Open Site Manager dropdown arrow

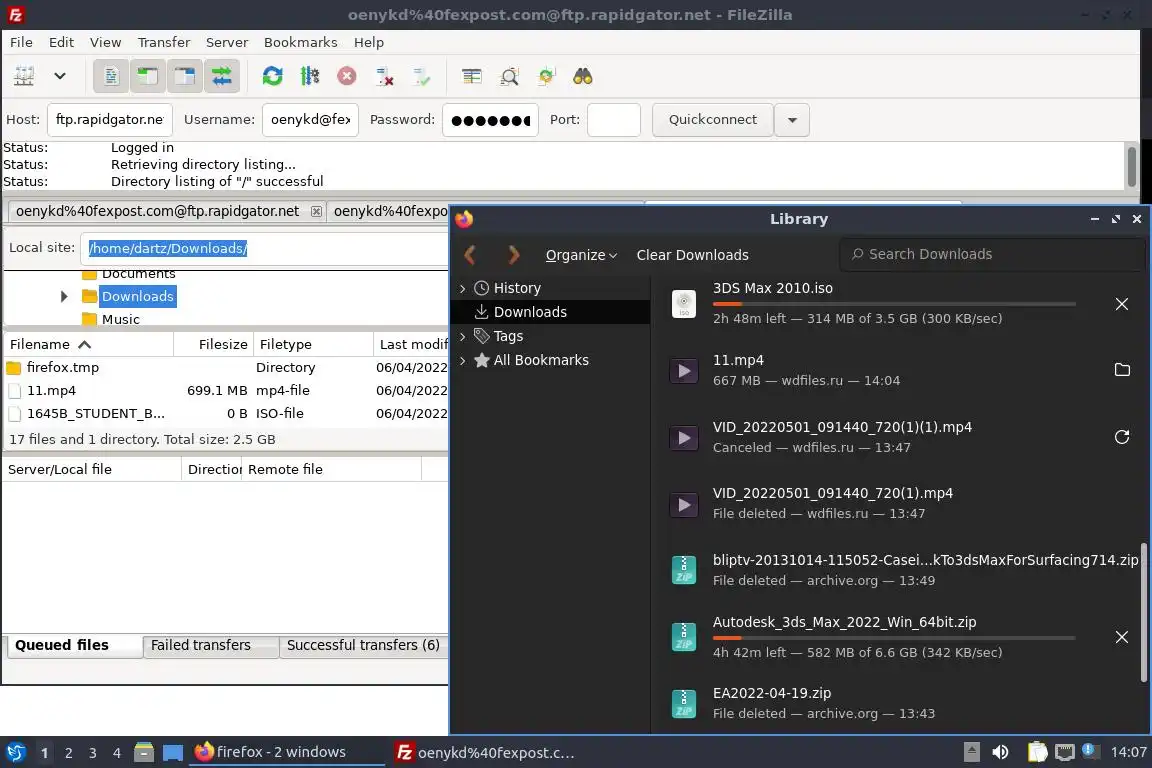(60, 76)
